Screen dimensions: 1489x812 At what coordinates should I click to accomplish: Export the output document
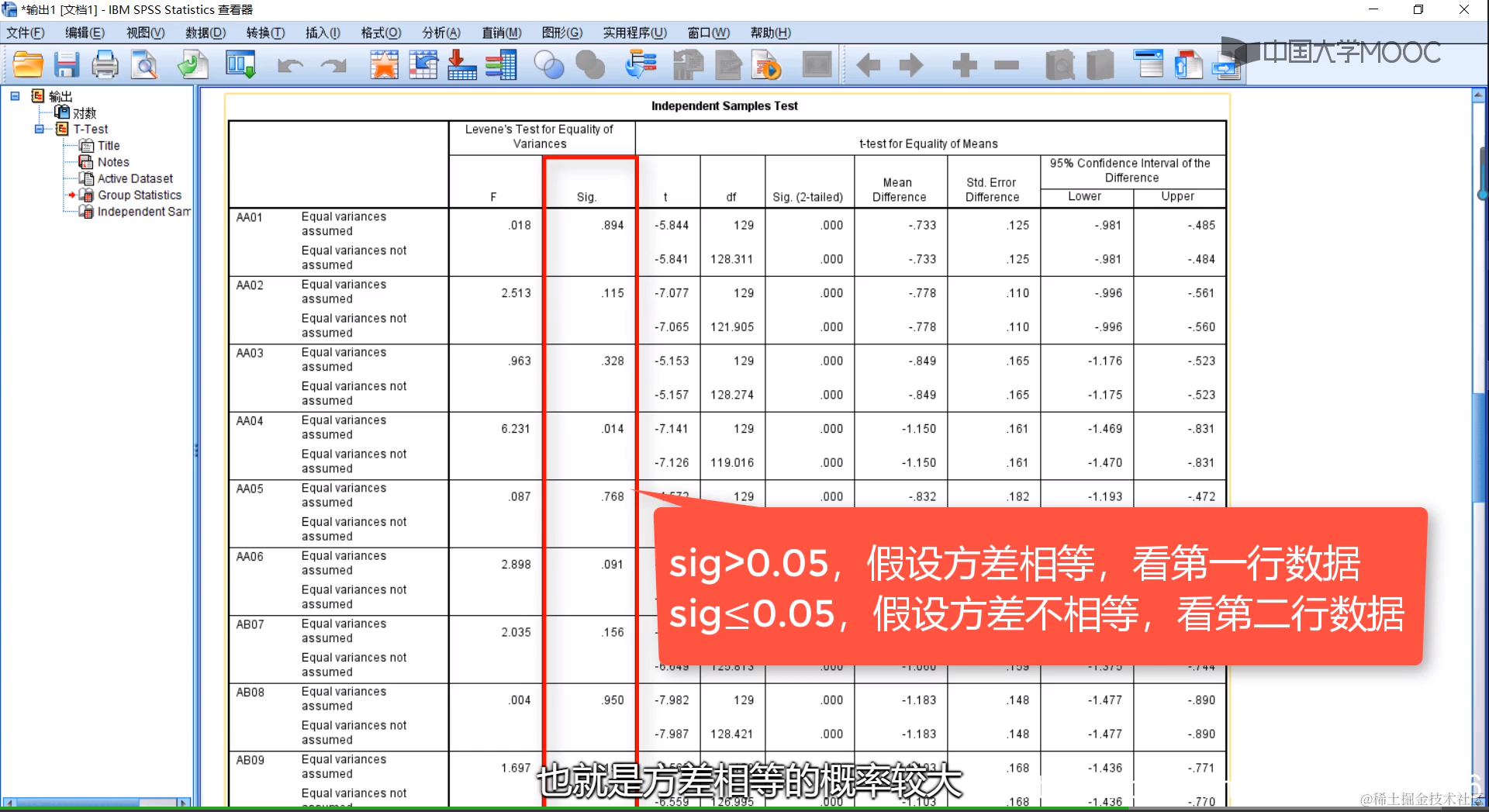click(193, 64)
